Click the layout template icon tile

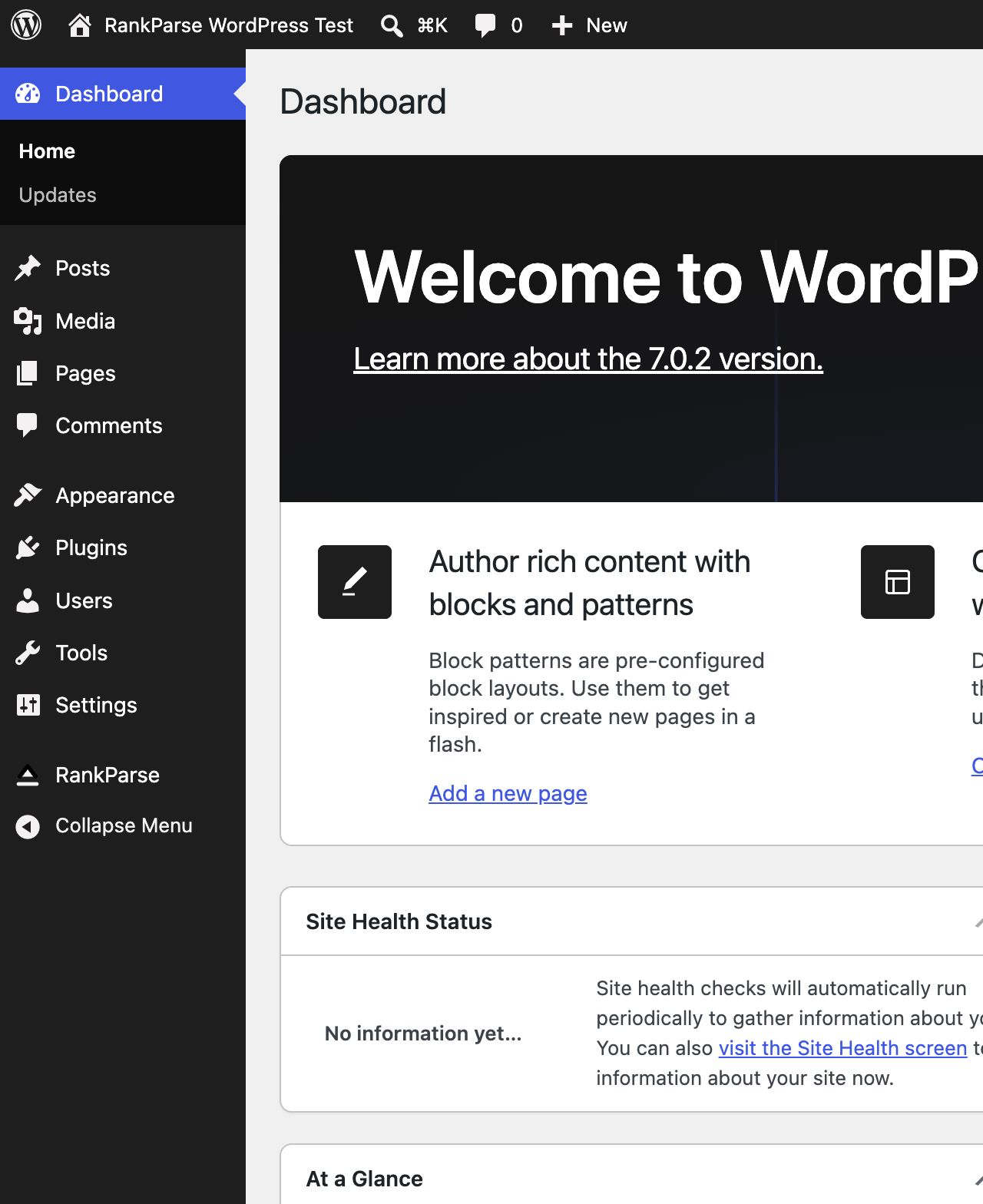coord(898,582)
